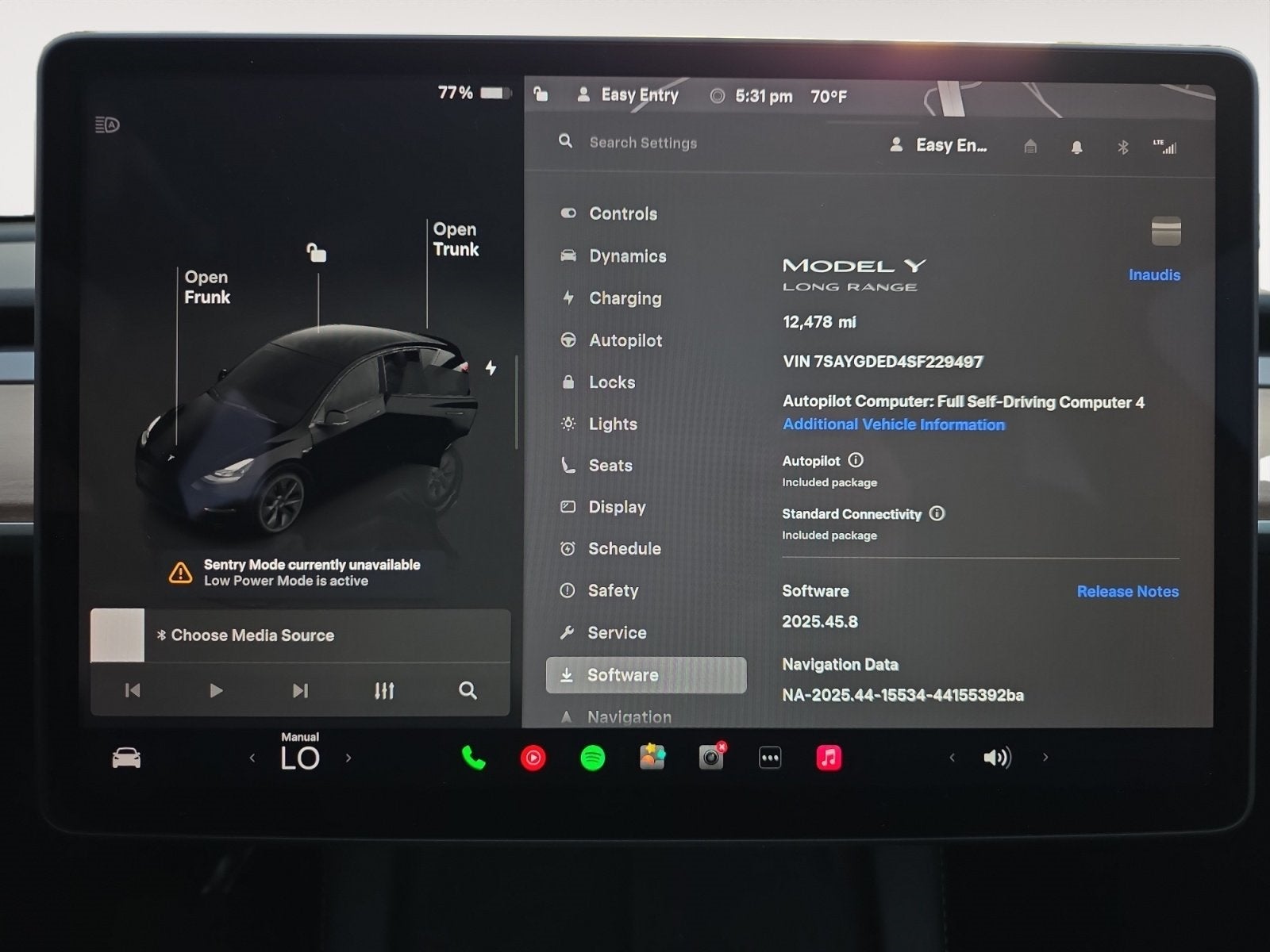Launch Apple Music from the app tray
Image resolution: width=1270 pixels, height=952 pixels.
[828, 758]
